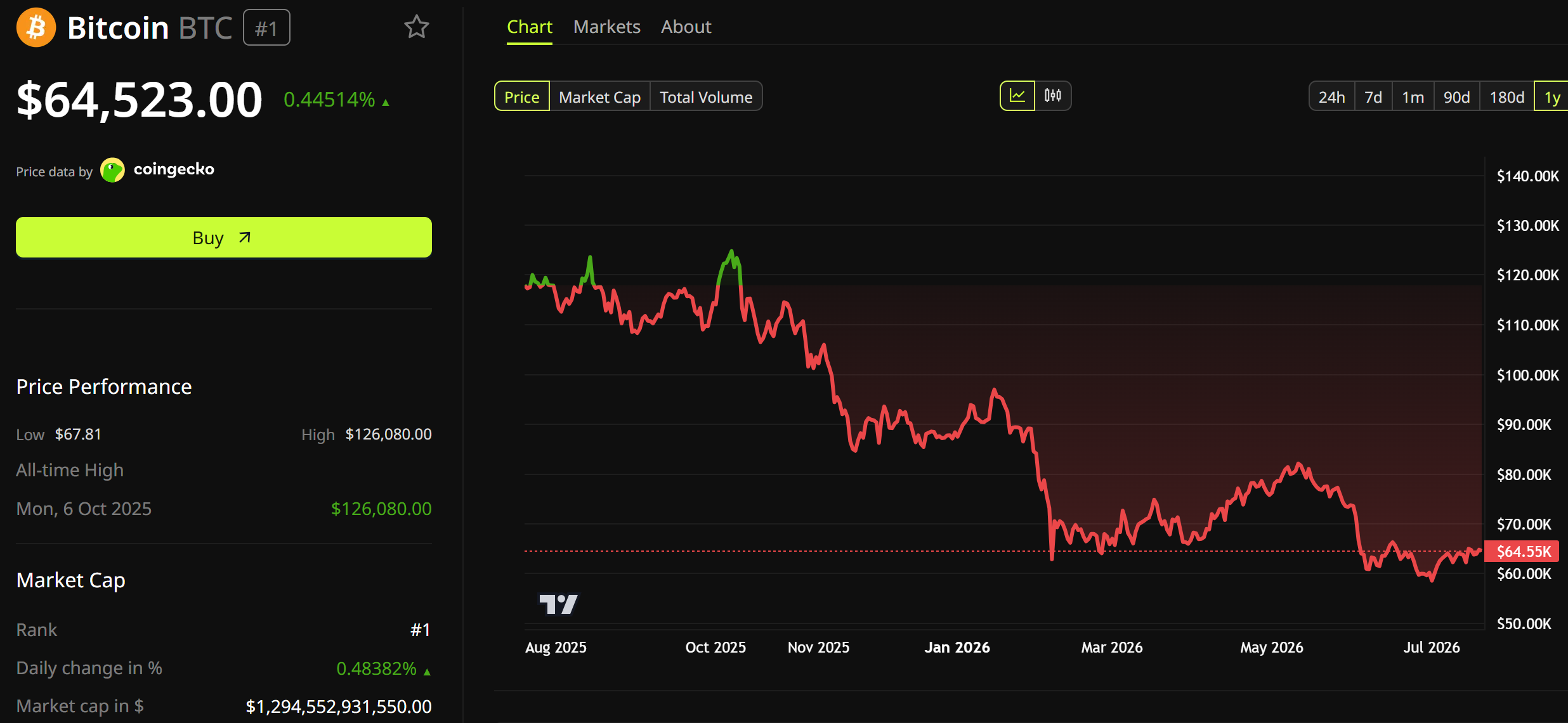Switch to candlestick chart view icon

pyautogui.click(x=1053, y=96)
